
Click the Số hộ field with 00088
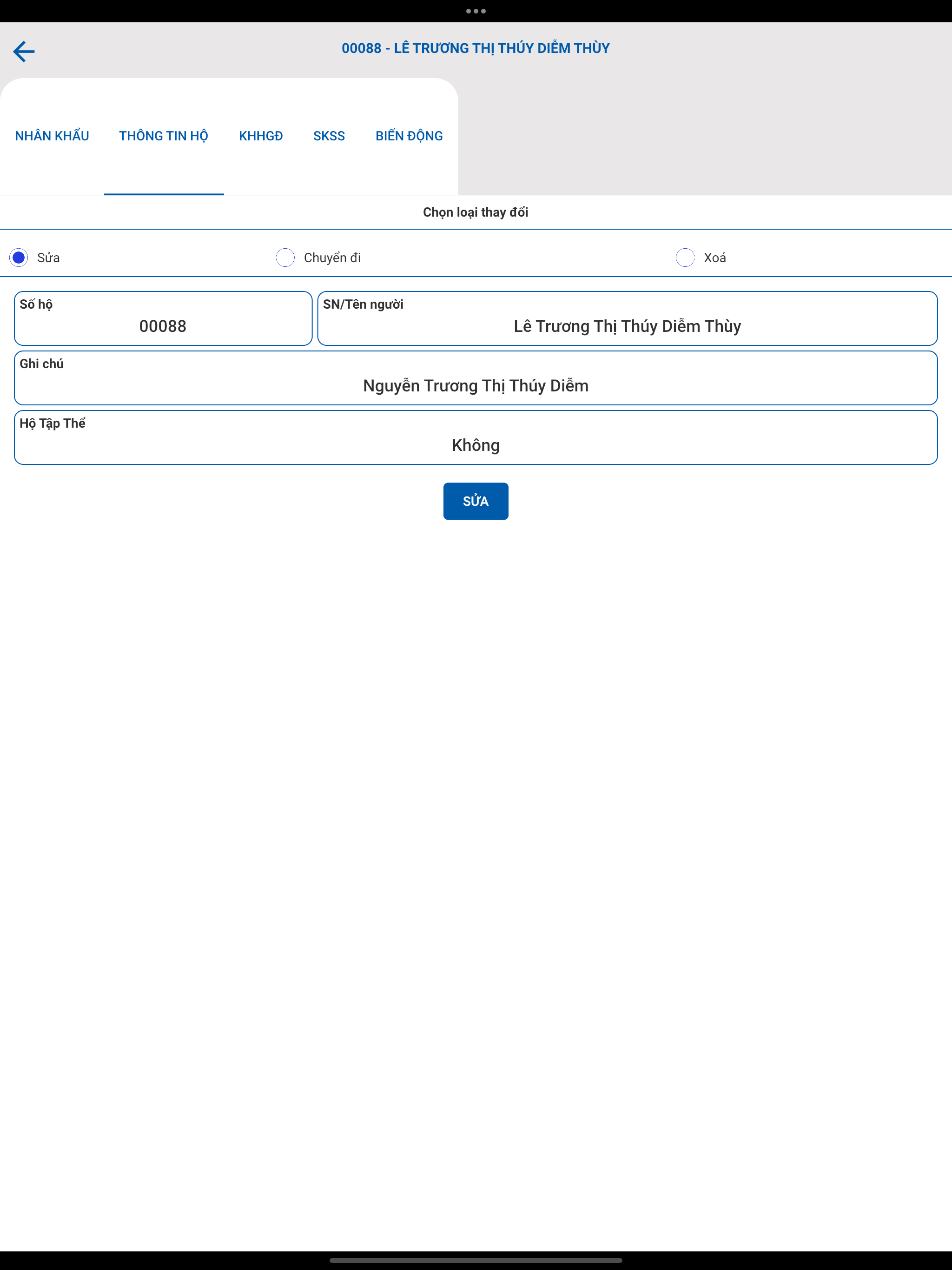point(163,318)
